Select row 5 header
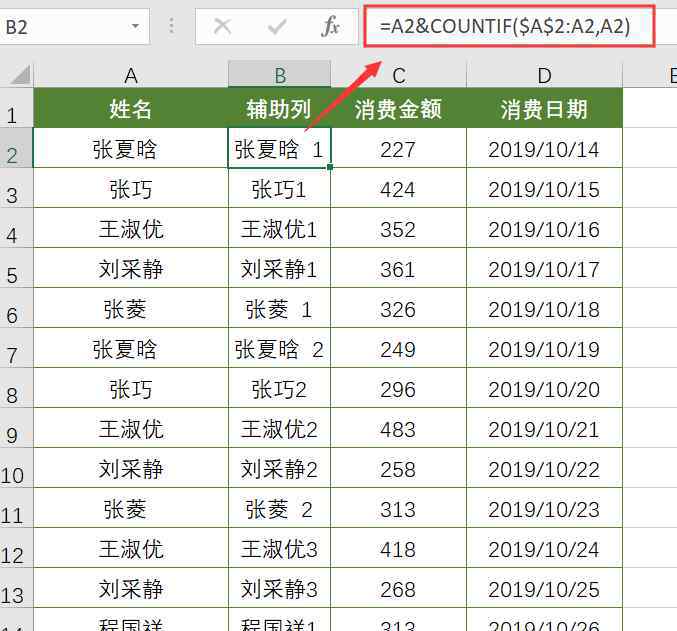This screenshot has height=631, width=677. (x=16, y=268)
